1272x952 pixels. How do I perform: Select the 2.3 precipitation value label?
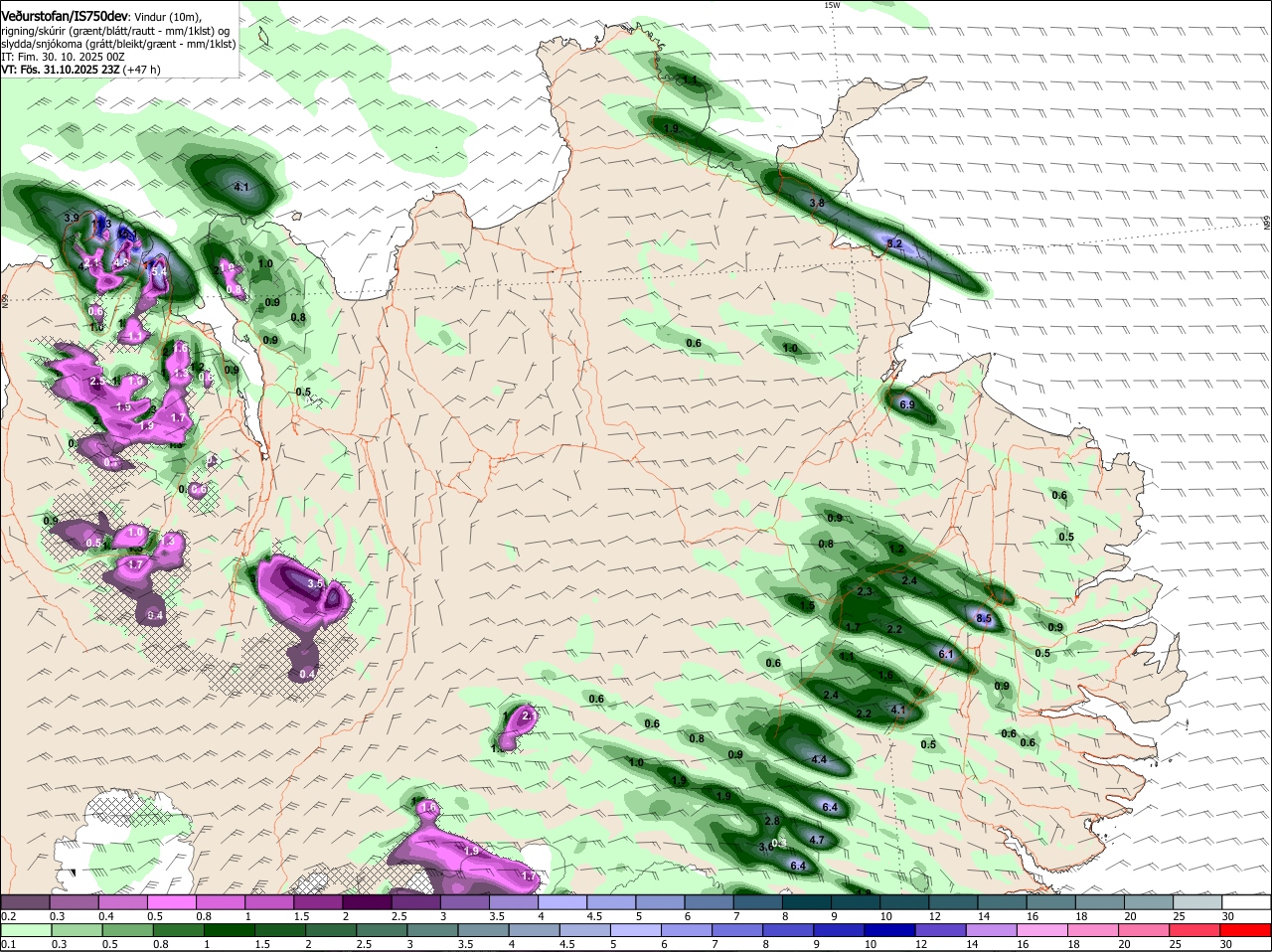pos(864,592)
